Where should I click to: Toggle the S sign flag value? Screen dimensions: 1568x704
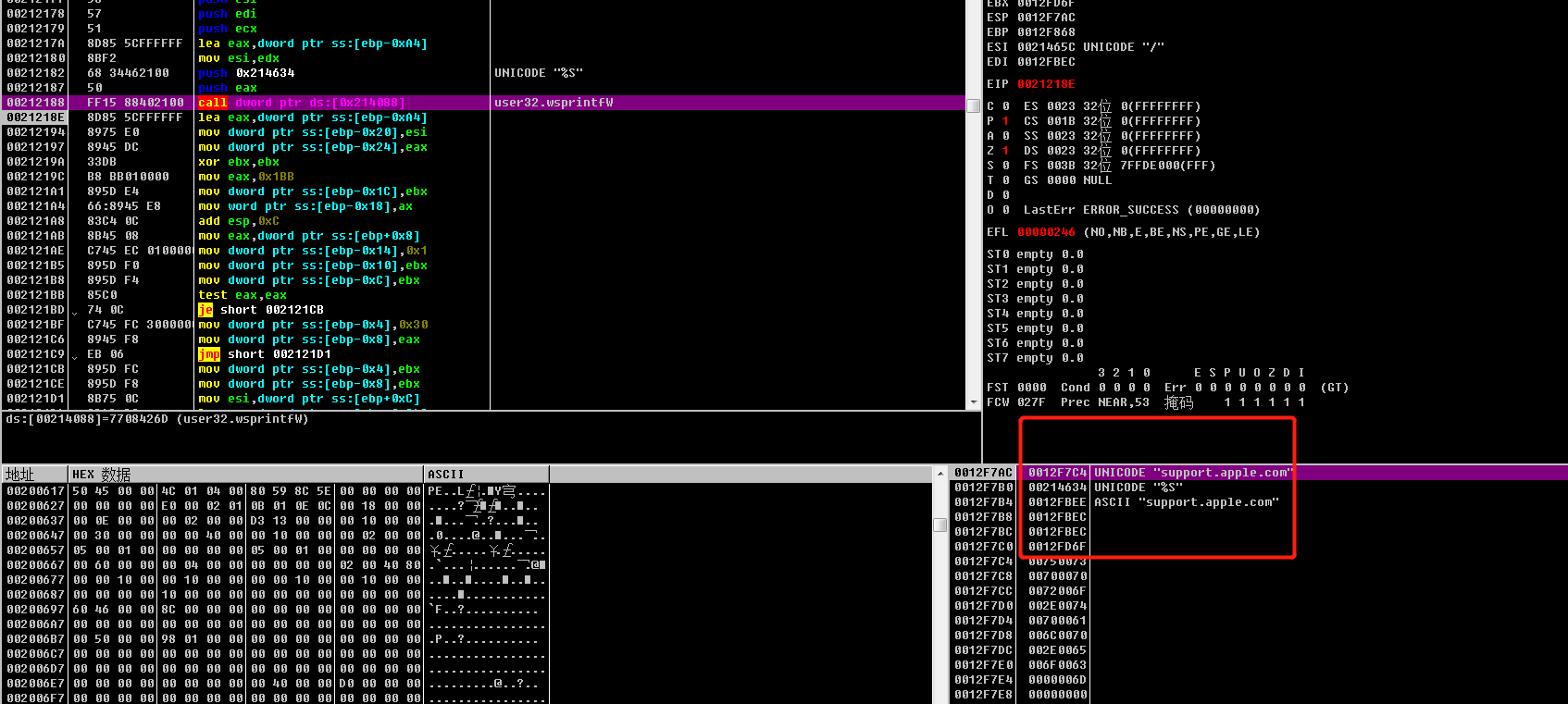coord(1006,166)
